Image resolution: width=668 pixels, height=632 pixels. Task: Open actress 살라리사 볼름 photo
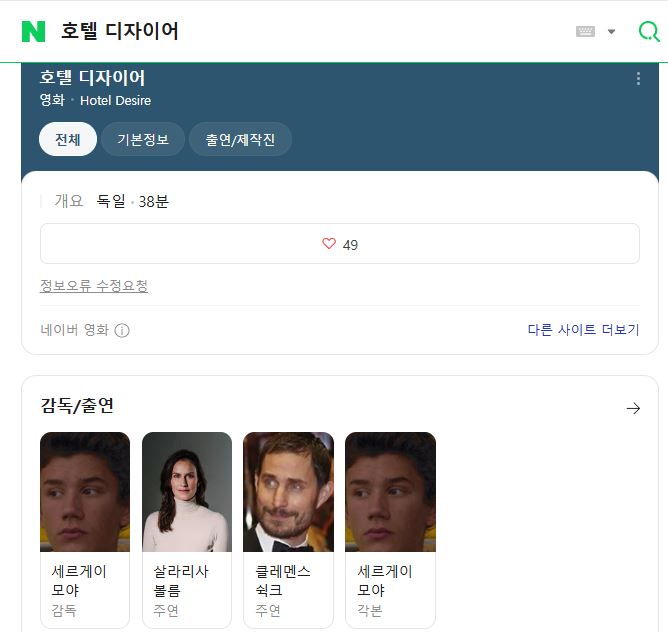pyautogui.click(x=187, y=492)
